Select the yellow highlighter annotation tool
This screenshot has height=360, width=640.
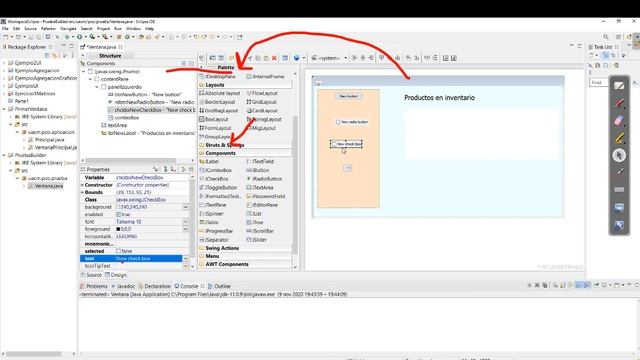[x=619, y=138]
